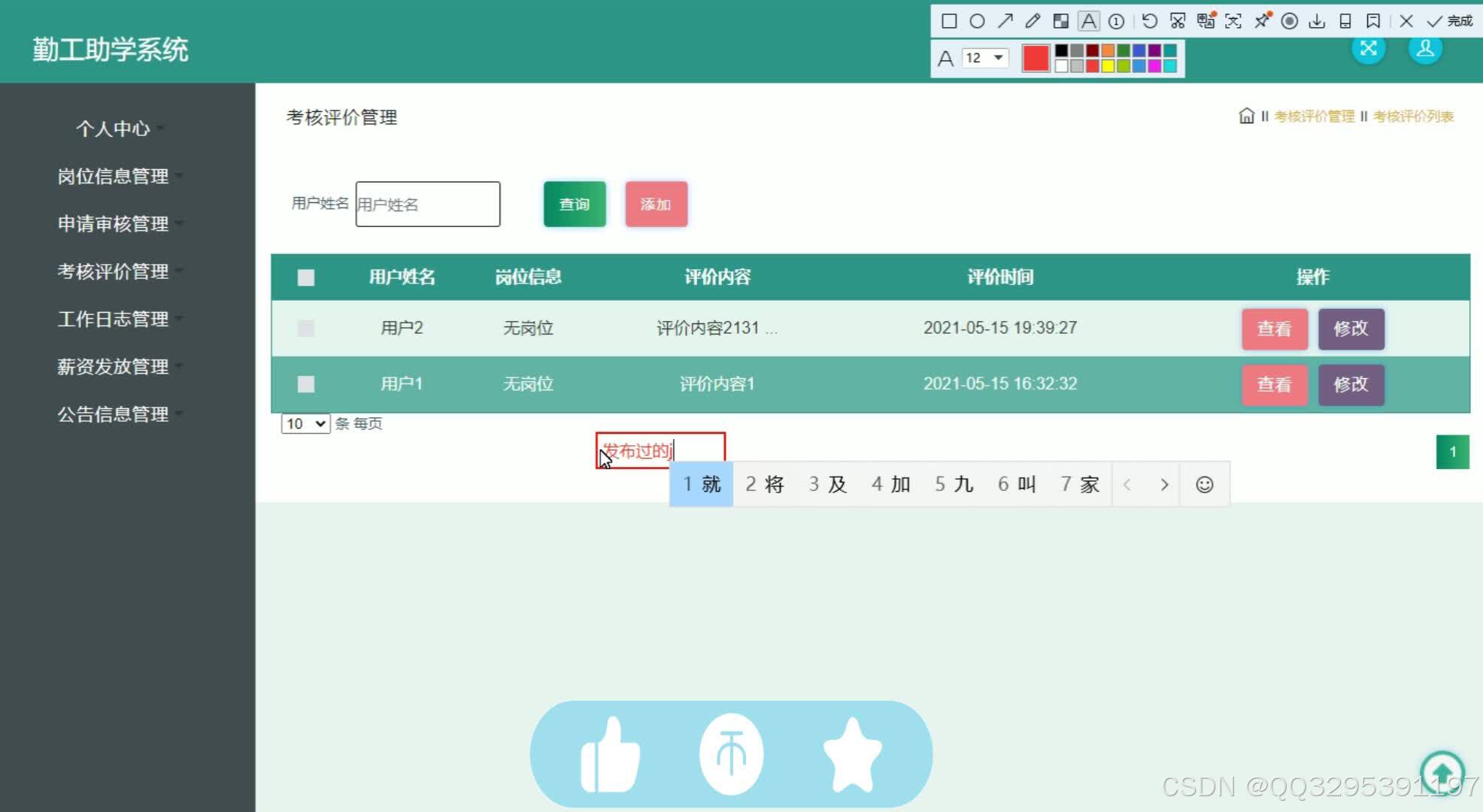Image resolution: width=1483 pixels, height=812 pixels.
Task: Click the star favorite icon
Action: pos(852,754)
